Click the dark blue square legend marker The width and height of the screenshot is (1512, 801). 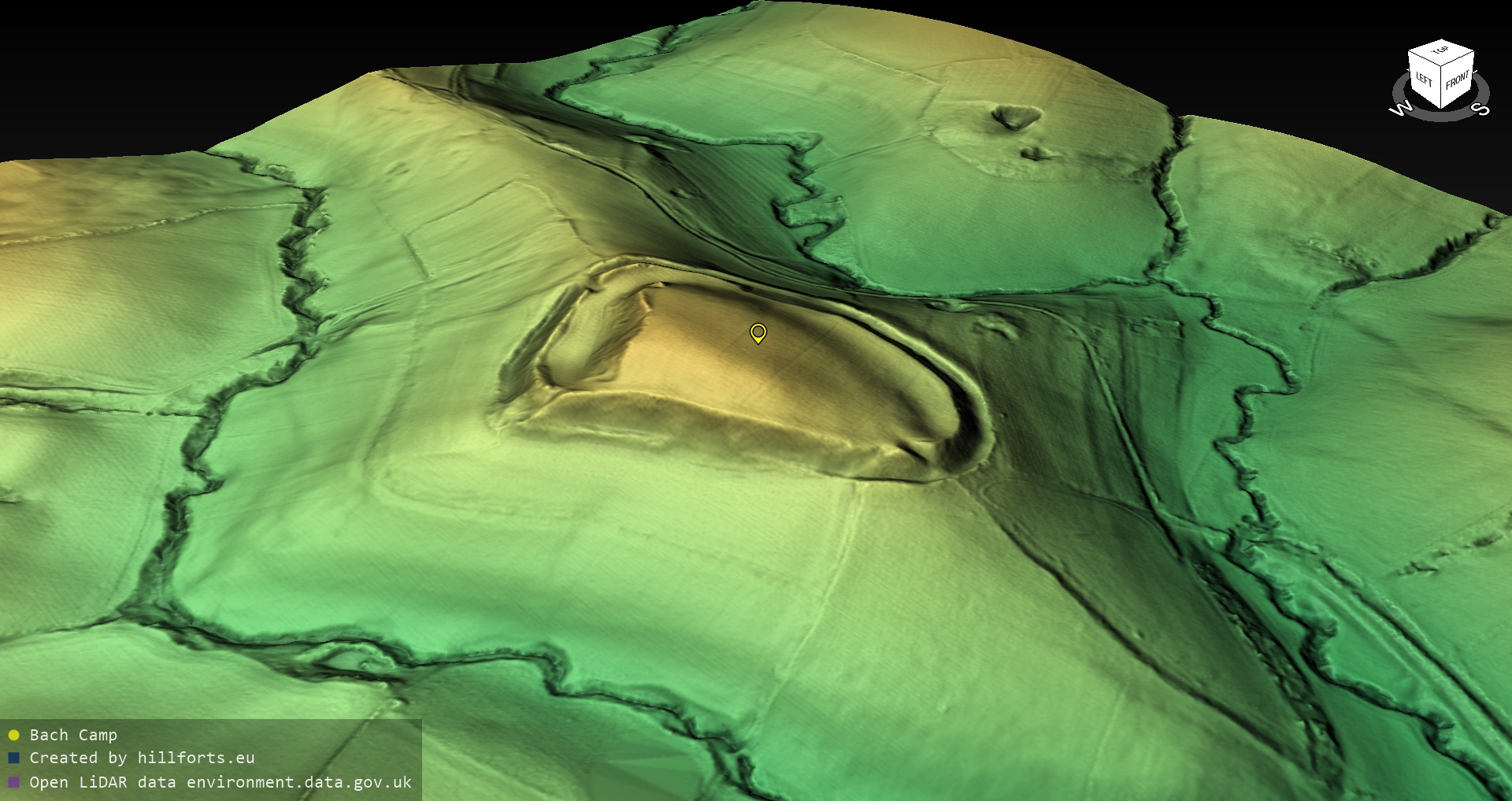tap(13, 758)
